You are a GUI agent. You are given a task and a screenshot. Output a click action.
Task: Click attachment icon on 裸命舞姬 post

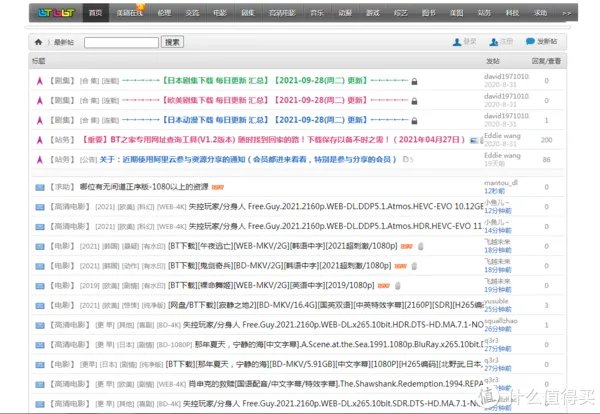click(398, 285)
